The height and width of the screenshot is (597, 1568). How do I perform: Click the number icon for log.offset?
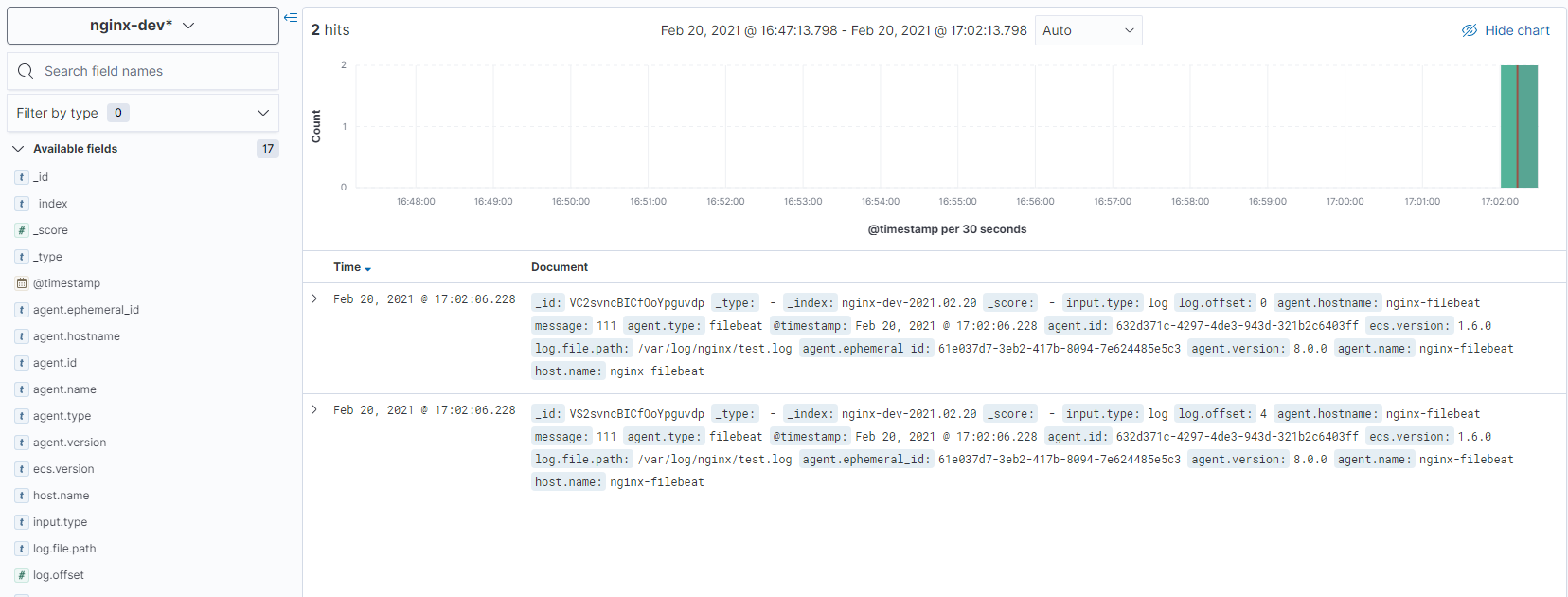[22, 575]
